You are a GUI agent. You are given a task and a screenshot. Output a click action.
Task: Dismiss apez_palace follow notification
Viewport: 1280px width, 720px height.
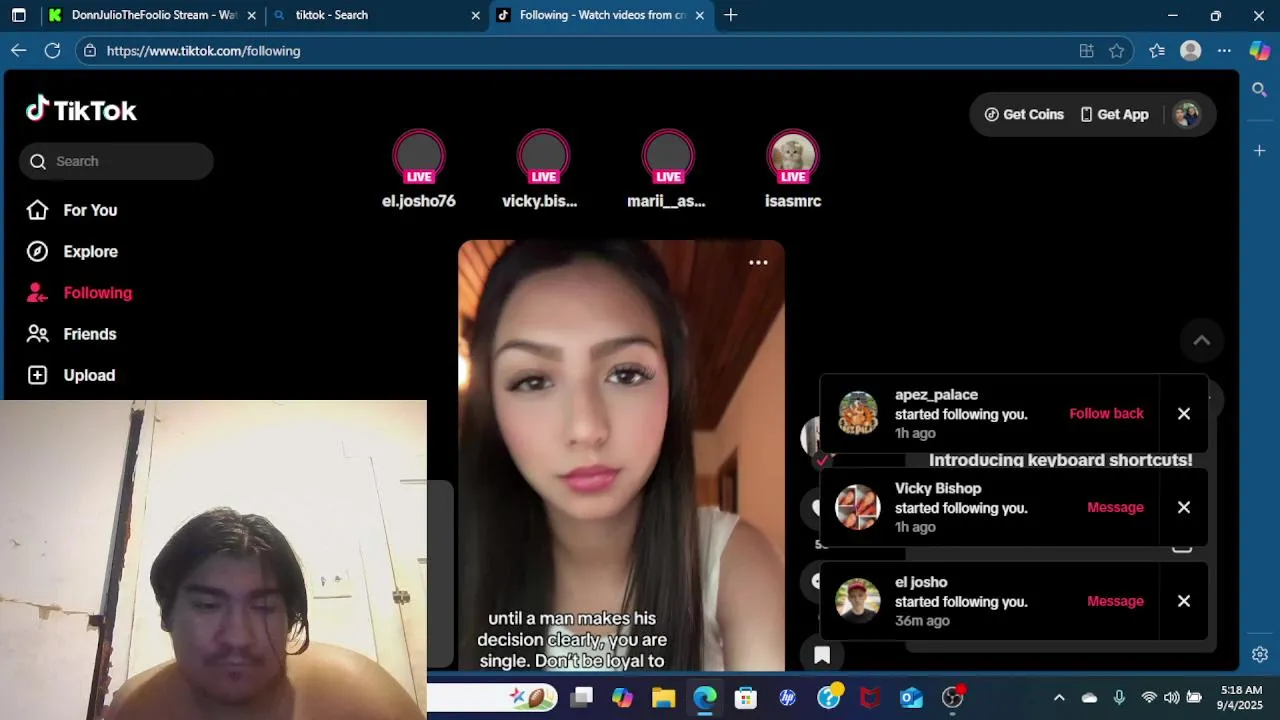pyautogui.click(x=1184, y=413)
